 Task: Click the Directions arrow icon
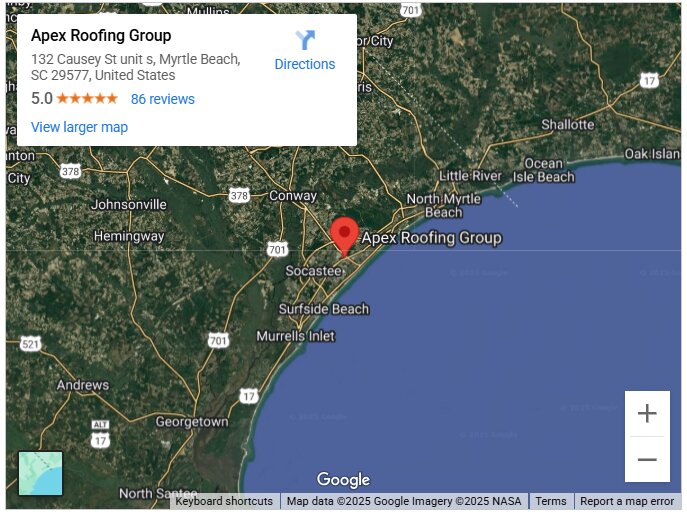tap(305, 40)
